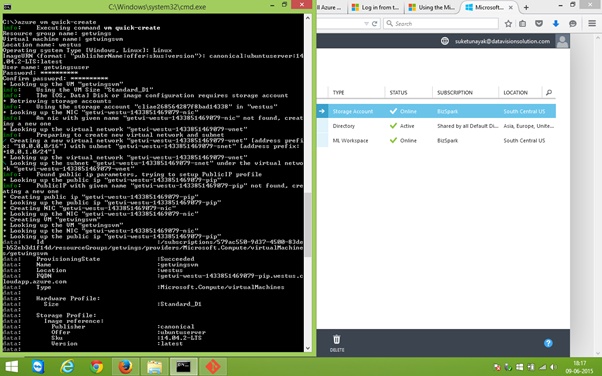
Task: Click the cmd.exe title bar system icon
Action: click(7, 7)
